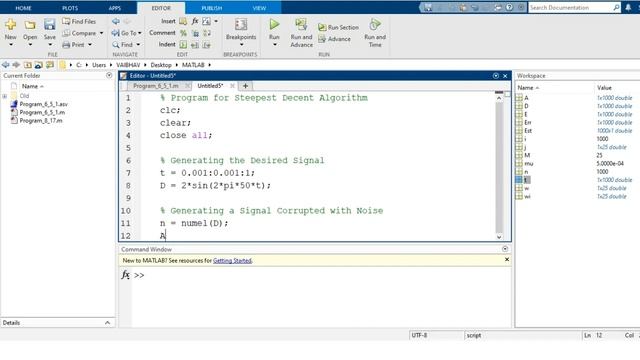
Task: Click the editor vertical scrollbar
Action: coord(499,167)
